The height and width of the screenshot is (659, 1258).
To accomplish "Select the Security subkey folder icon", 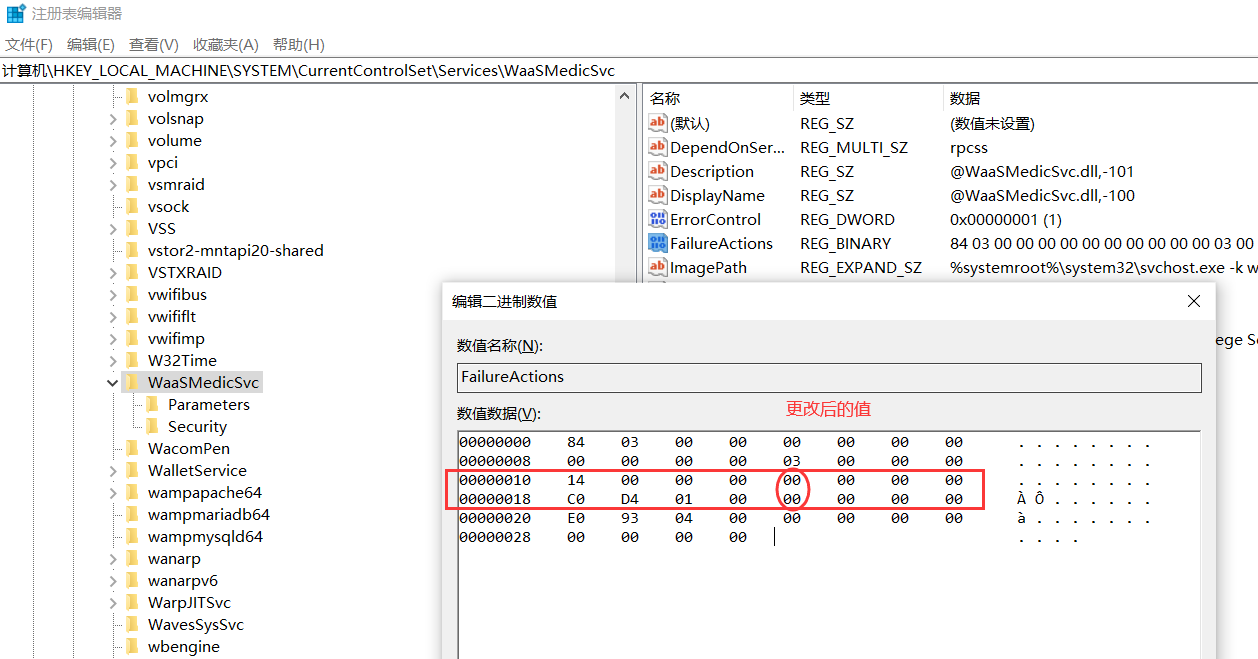I will (152, 426).
